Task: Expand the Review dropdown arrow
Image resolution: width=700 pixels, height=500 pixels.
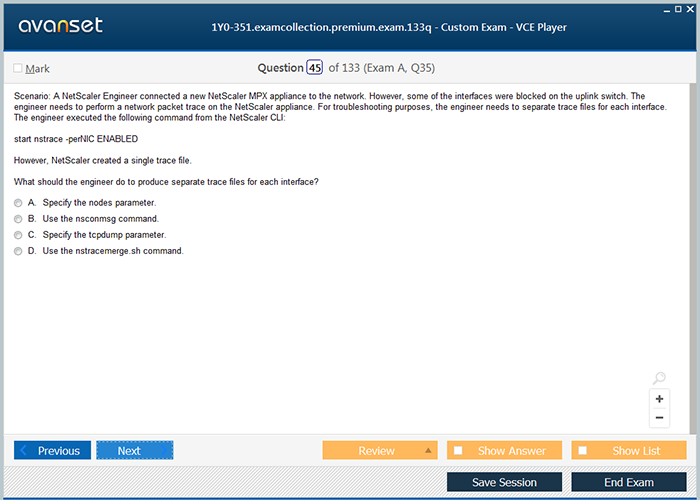Action: (x=429, y=451)
